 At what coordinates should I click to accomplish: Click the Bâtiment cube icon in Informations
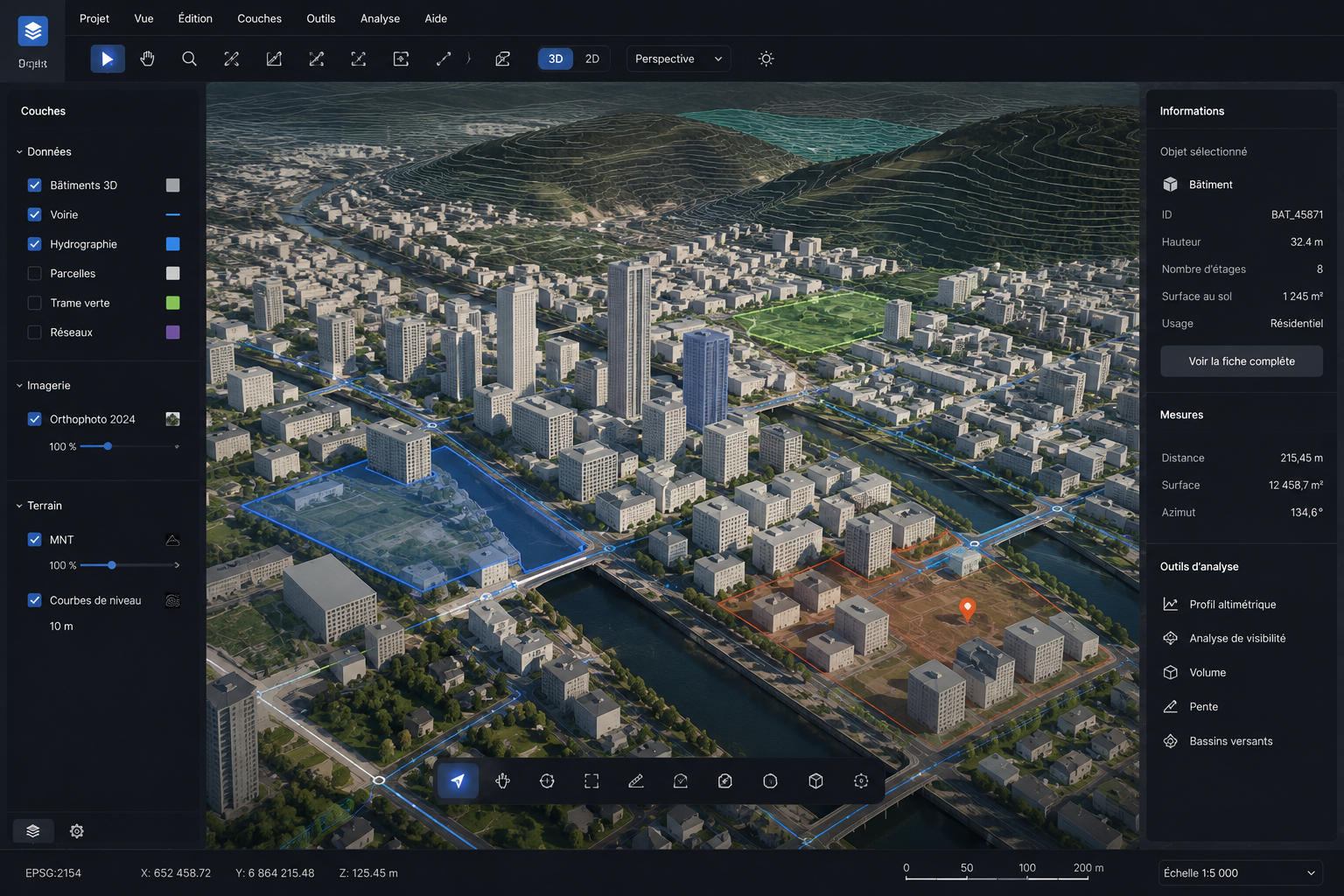(x=1170, y=185)
